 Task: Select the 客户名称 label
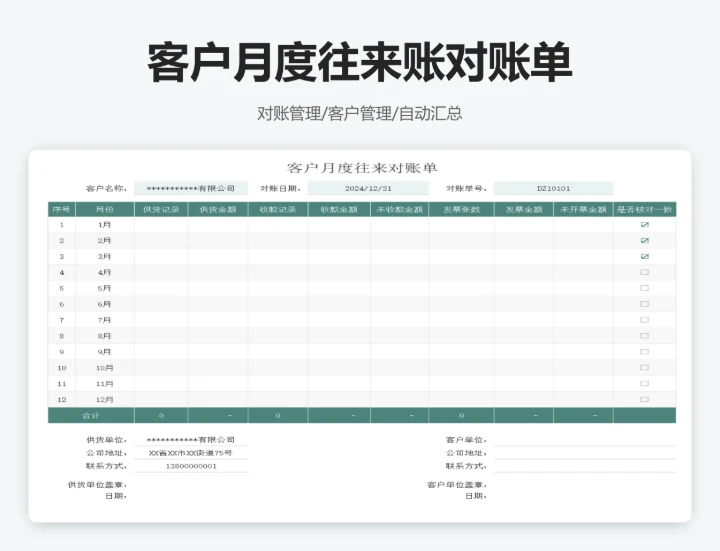coord(107,188)
